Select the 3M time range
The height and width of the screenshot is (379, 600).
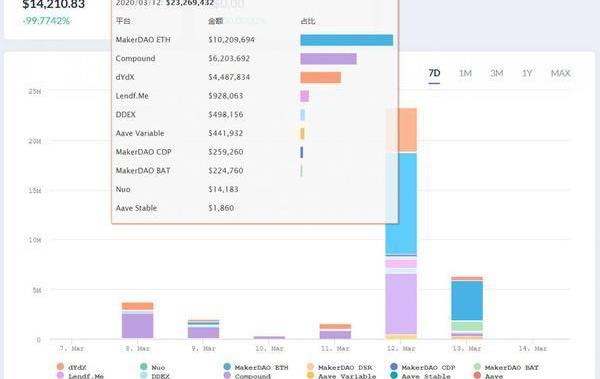pyautogui.click(x=497, y=73)
